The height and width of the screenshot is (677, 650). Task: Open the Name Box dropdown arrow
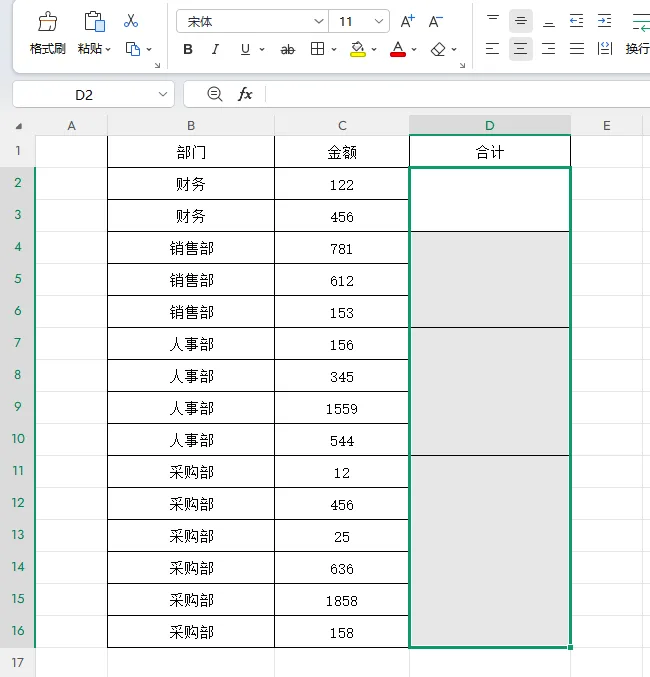[163, 94]
